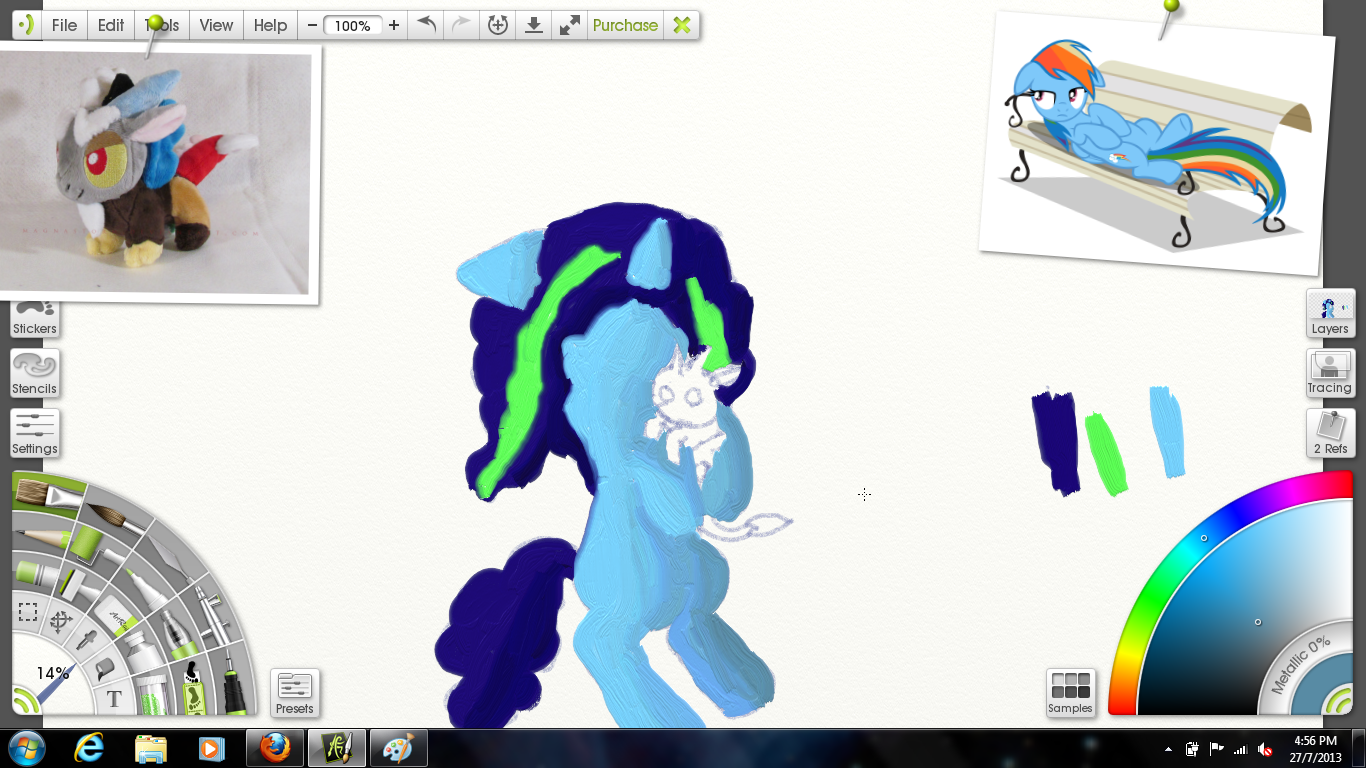Select the Wax Crayon tool
Screen dimensions: 1366x768
(34, 573)
